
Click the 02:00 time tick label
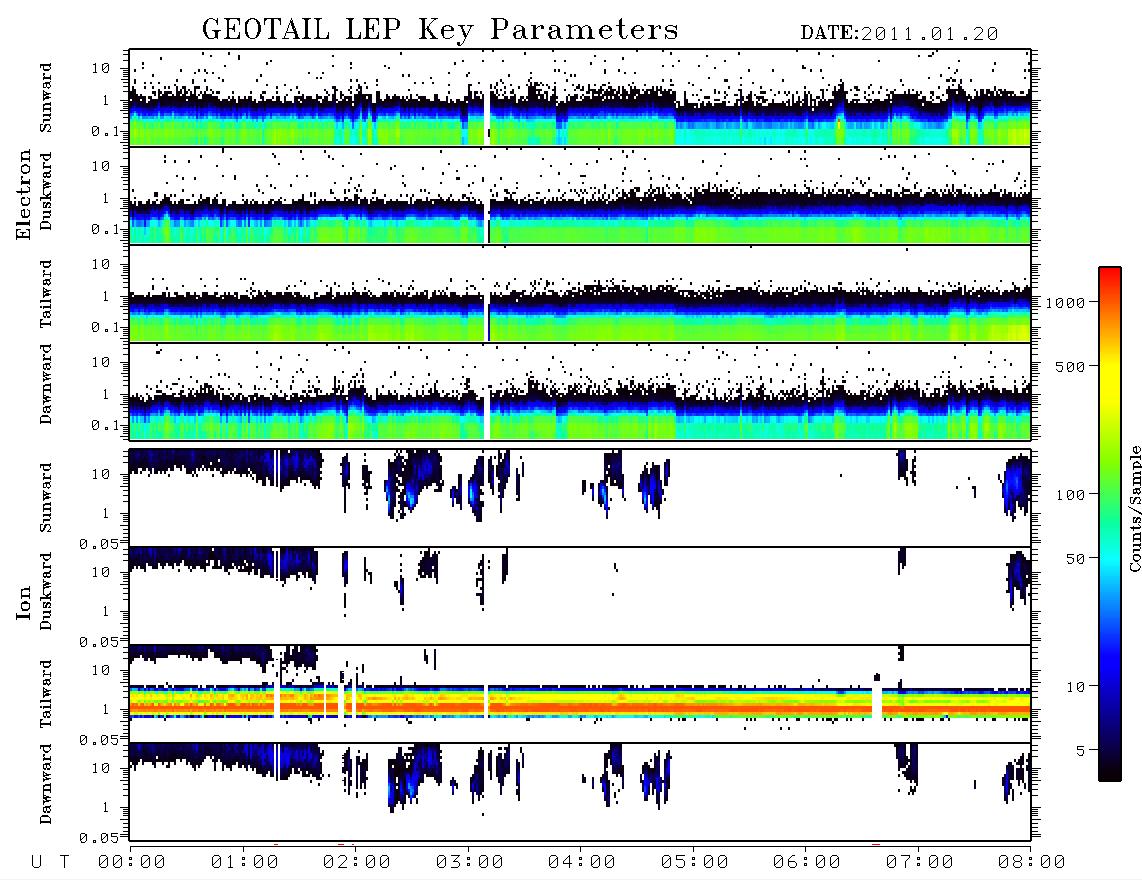[x=357, y=863]
